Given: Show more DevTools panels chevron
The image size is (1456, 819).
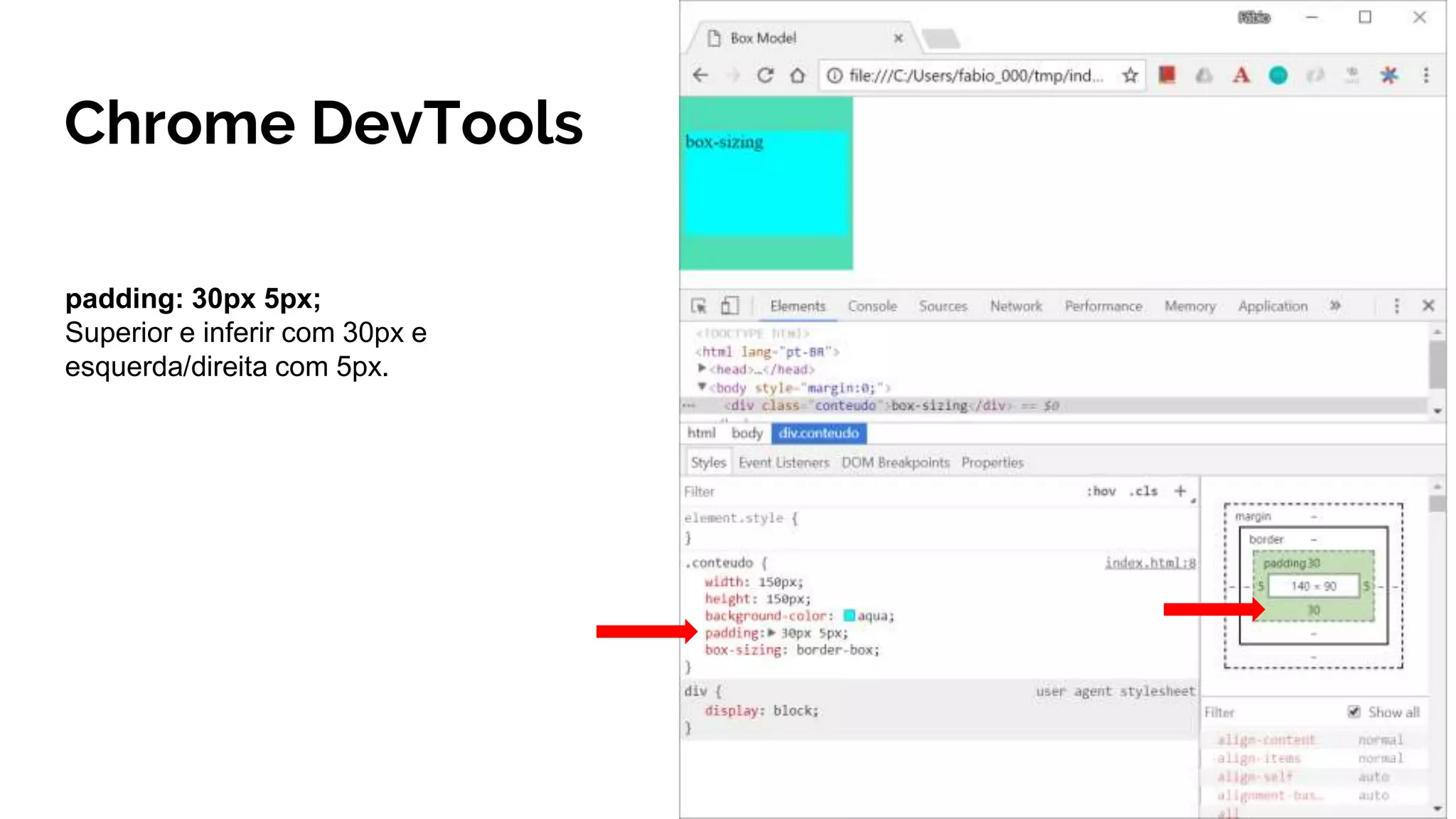Looking at the screenshot, I should (1335, 306).
